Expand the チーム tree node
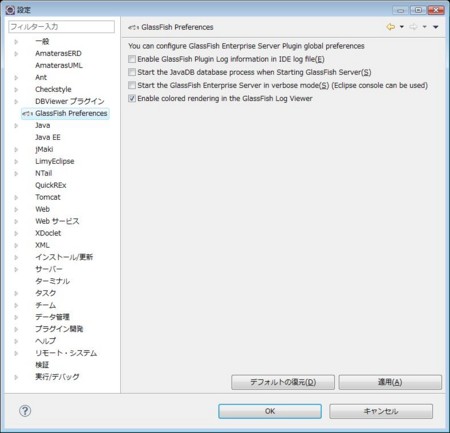 click(x=16, y=305)
